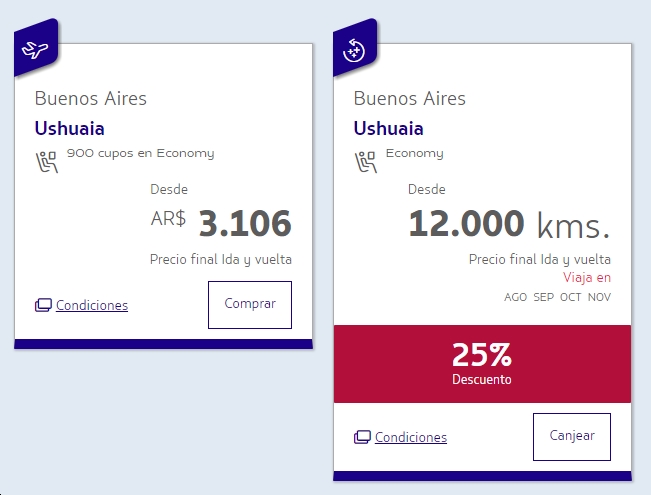Open the Condiciones link next to Canjear
The height and width of the screenshot is (495, 651).
coord(411,437)
